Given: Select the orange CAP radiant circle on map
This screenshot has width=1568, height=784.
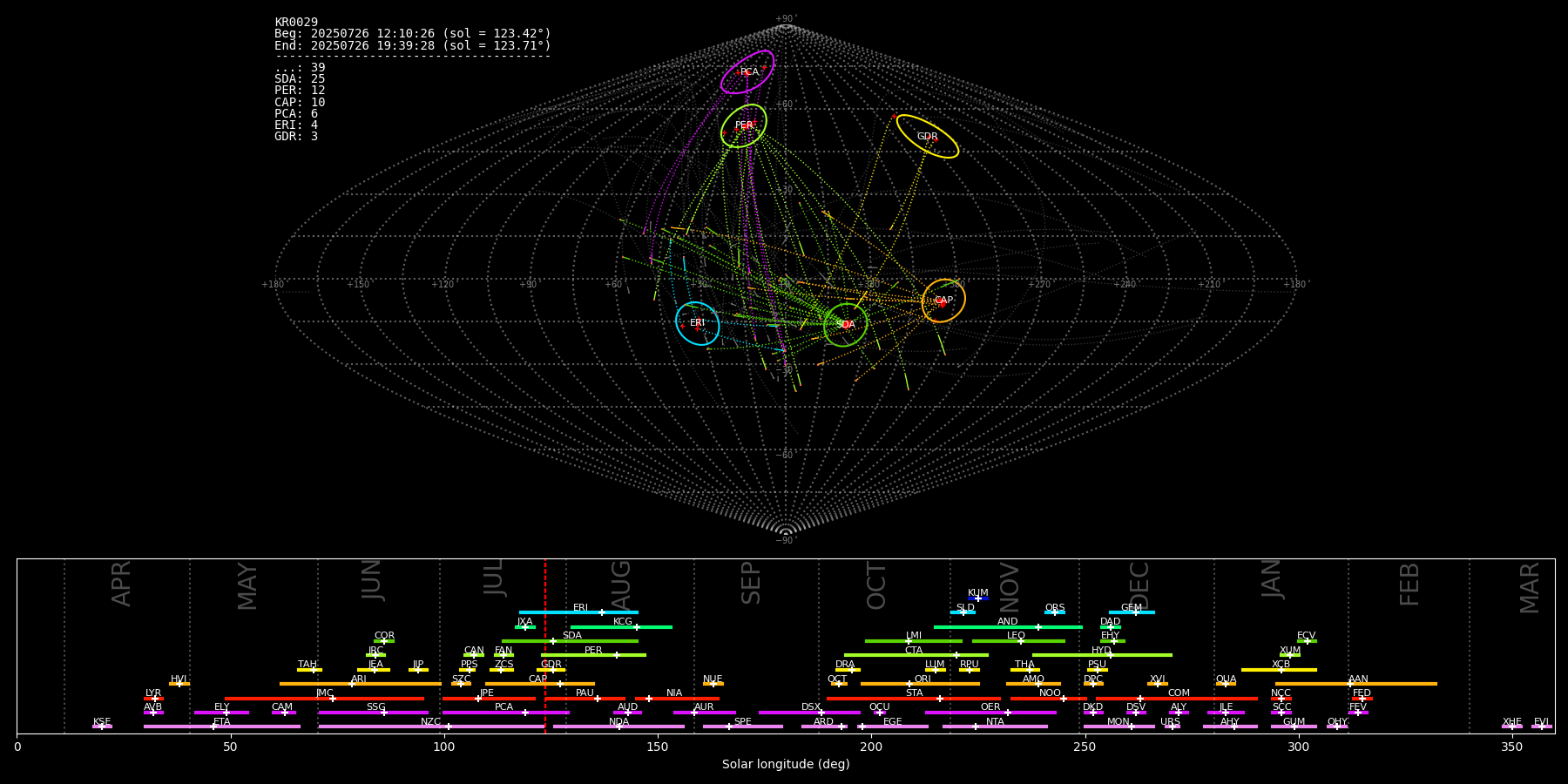Looking at the screenshot, I should pyautogui.click(x=943, y=301).
